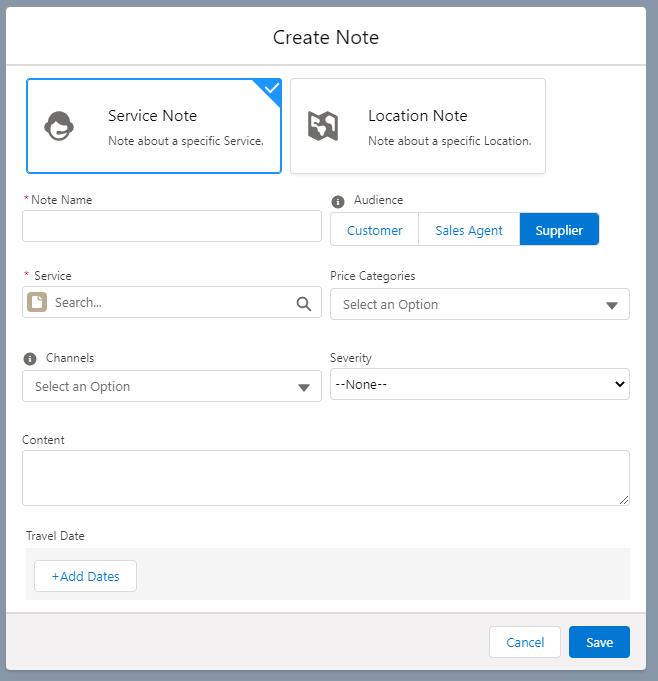658x681 pixels.
Task: Click the Service search magnifier icon
Action: [304, 304]
